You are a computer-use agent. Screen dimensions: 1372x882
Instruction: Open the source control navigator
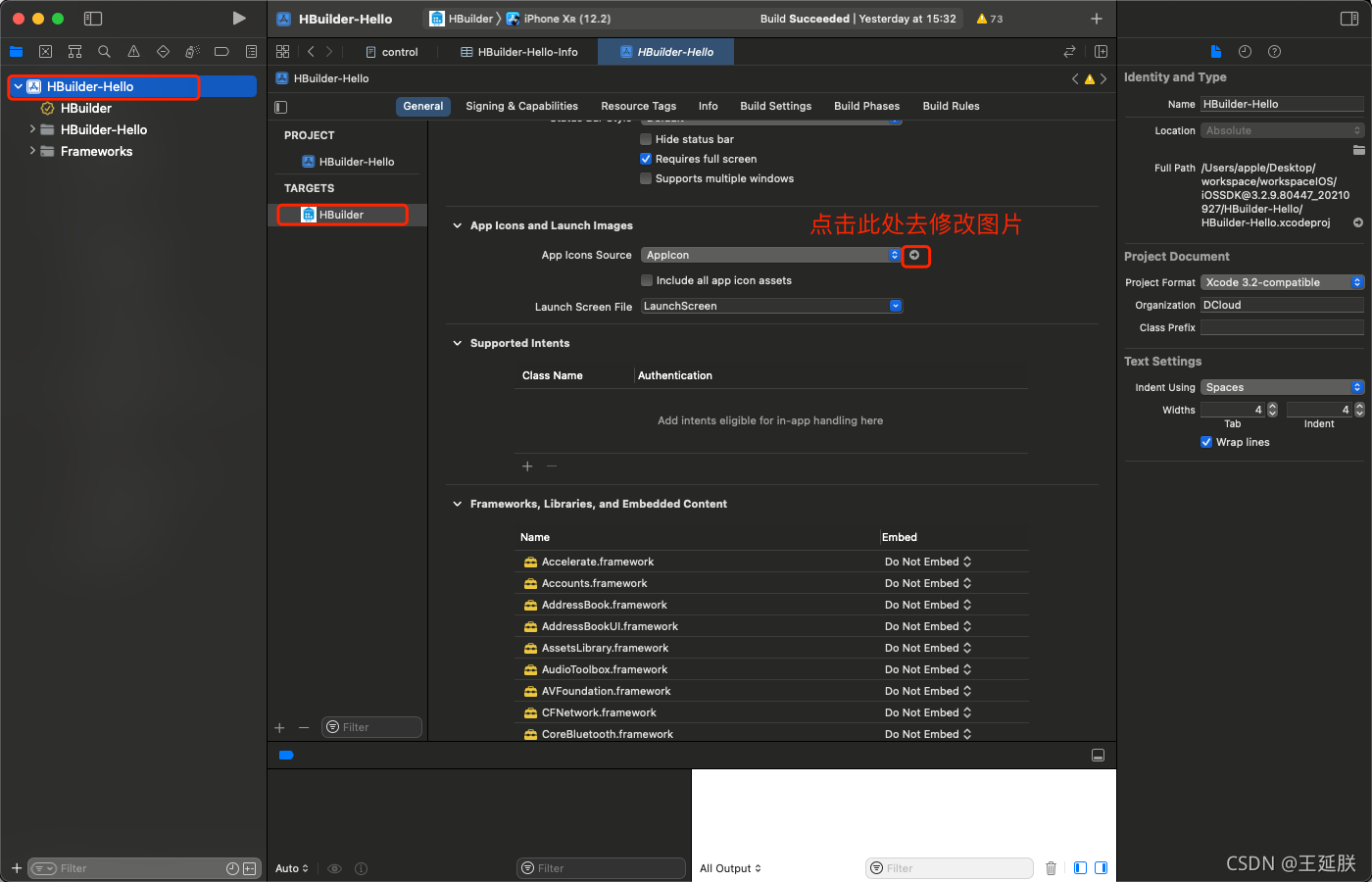click(45, 52)
